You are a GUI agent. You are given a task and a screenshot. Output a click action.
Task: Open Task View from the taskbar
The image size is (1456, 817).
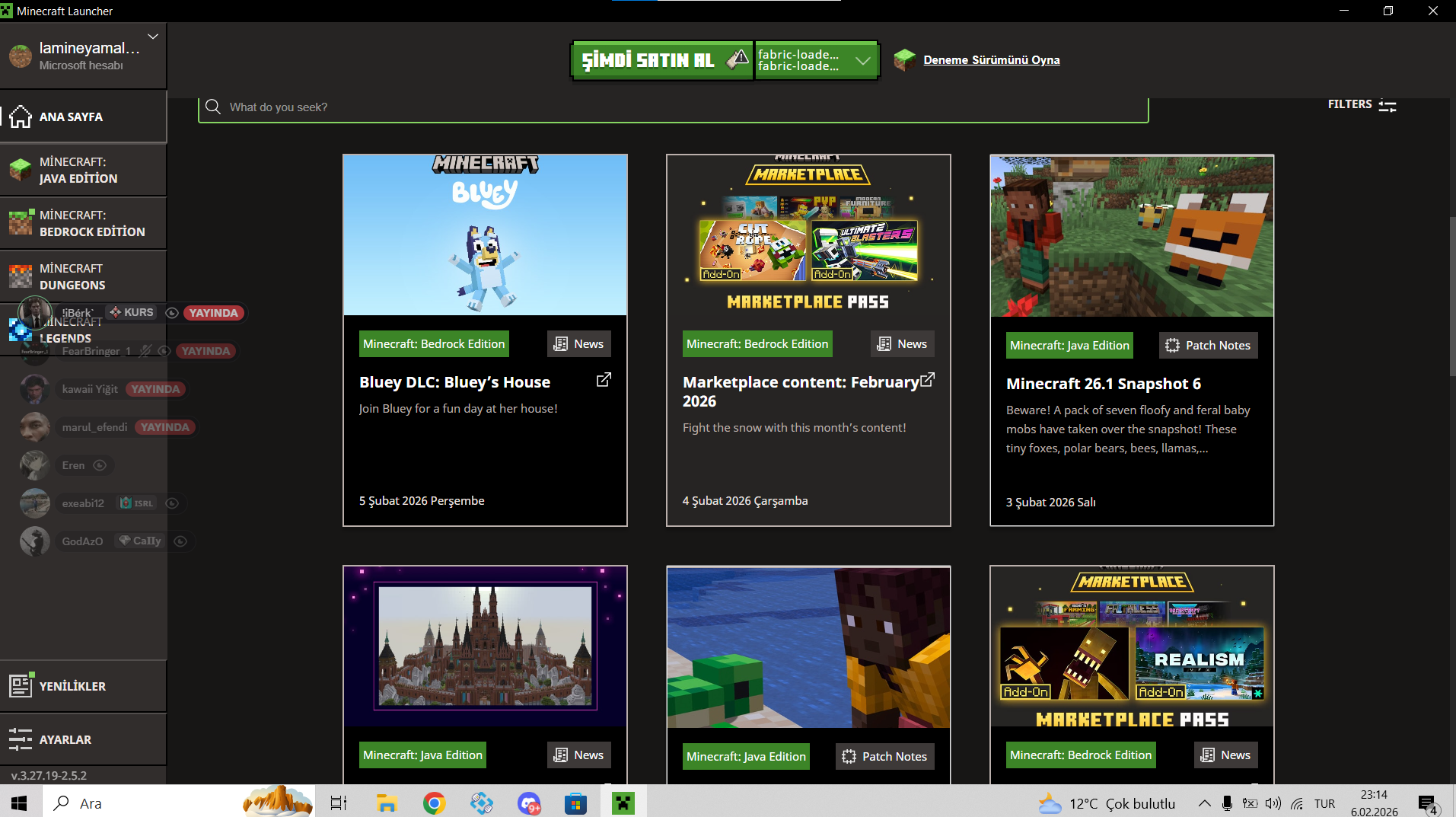click(339, 803)
